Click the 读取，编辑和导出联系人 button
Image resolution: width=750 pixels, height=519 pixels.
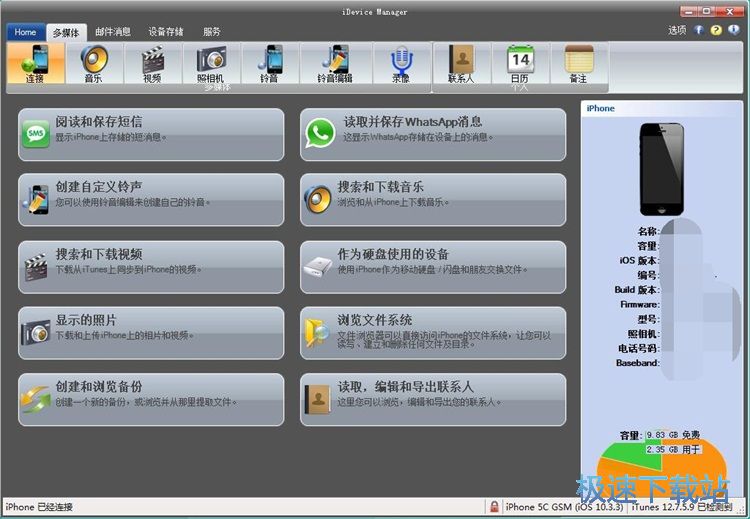(433, 399)
